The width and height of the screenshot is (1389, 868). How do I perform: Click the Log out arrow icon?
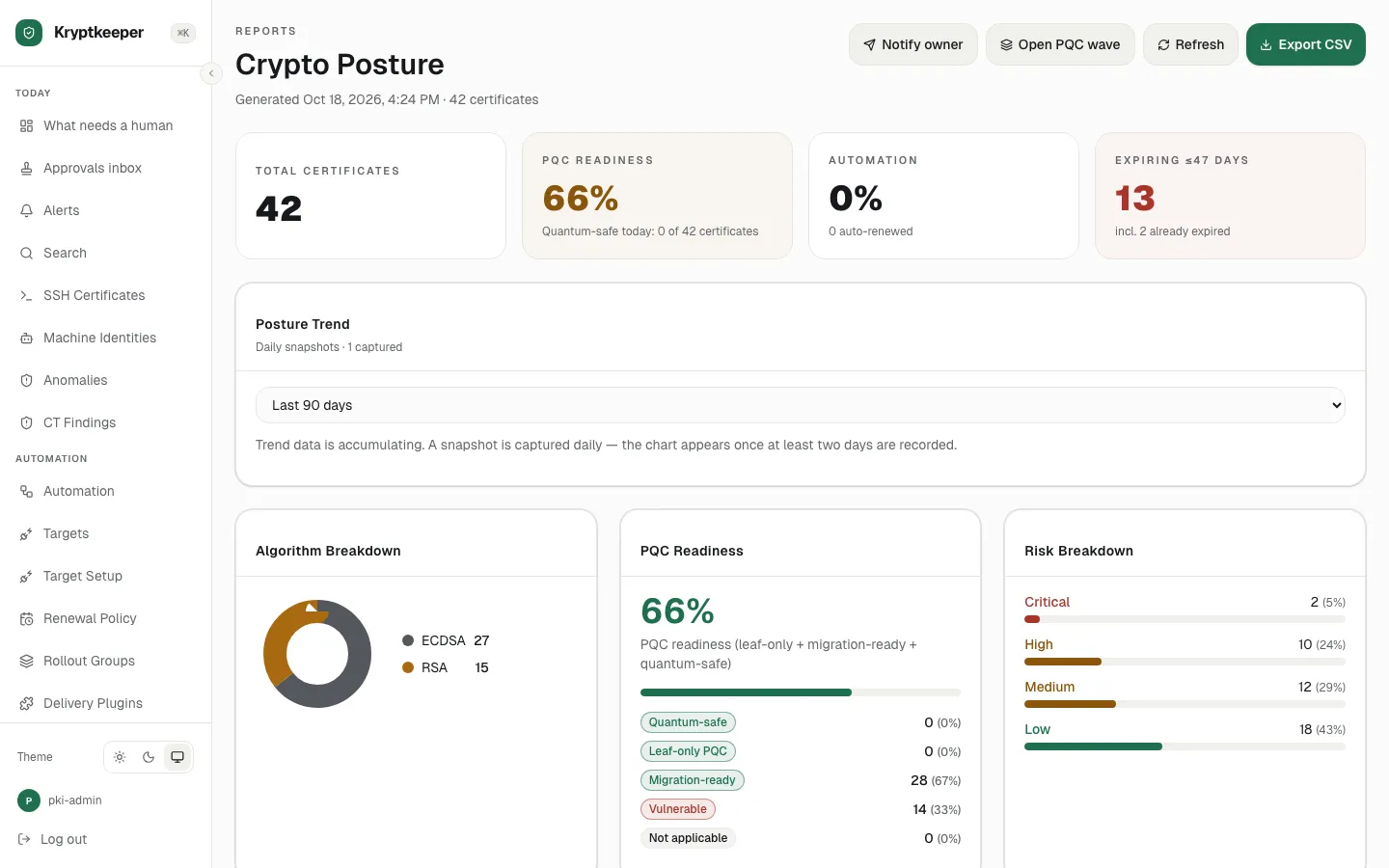(x=24, y=839)
